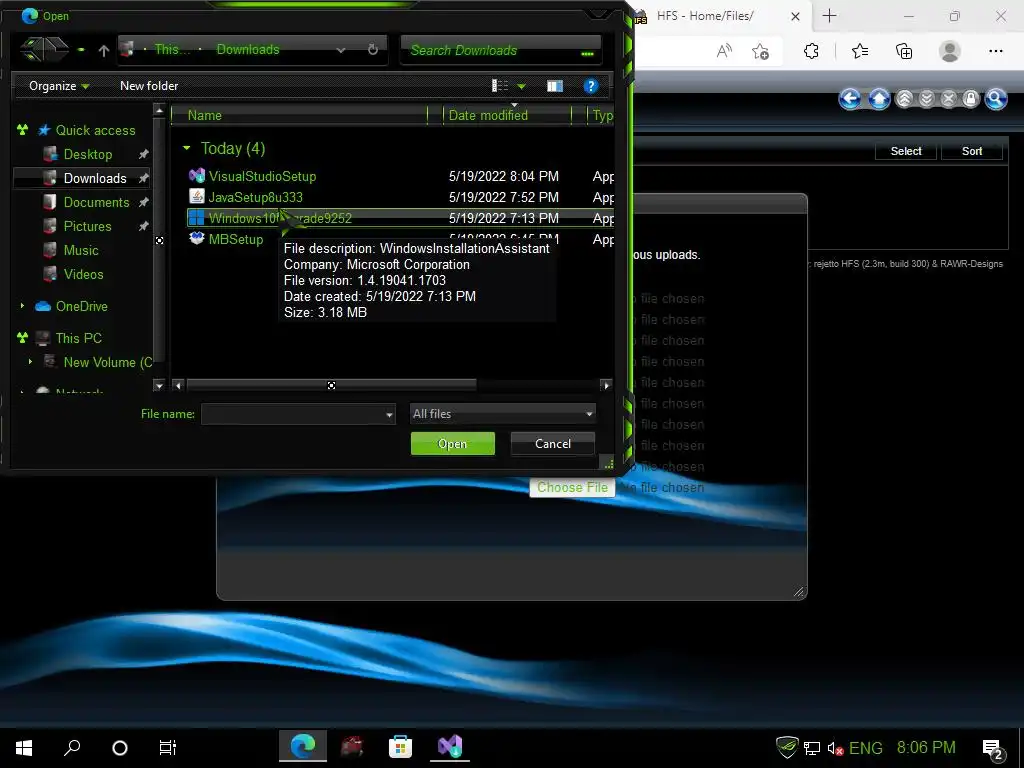Click the Help question mark in Open dialog
This screenshot has width=1024, height=768.
pyautogui.click(x=590, y=86)
